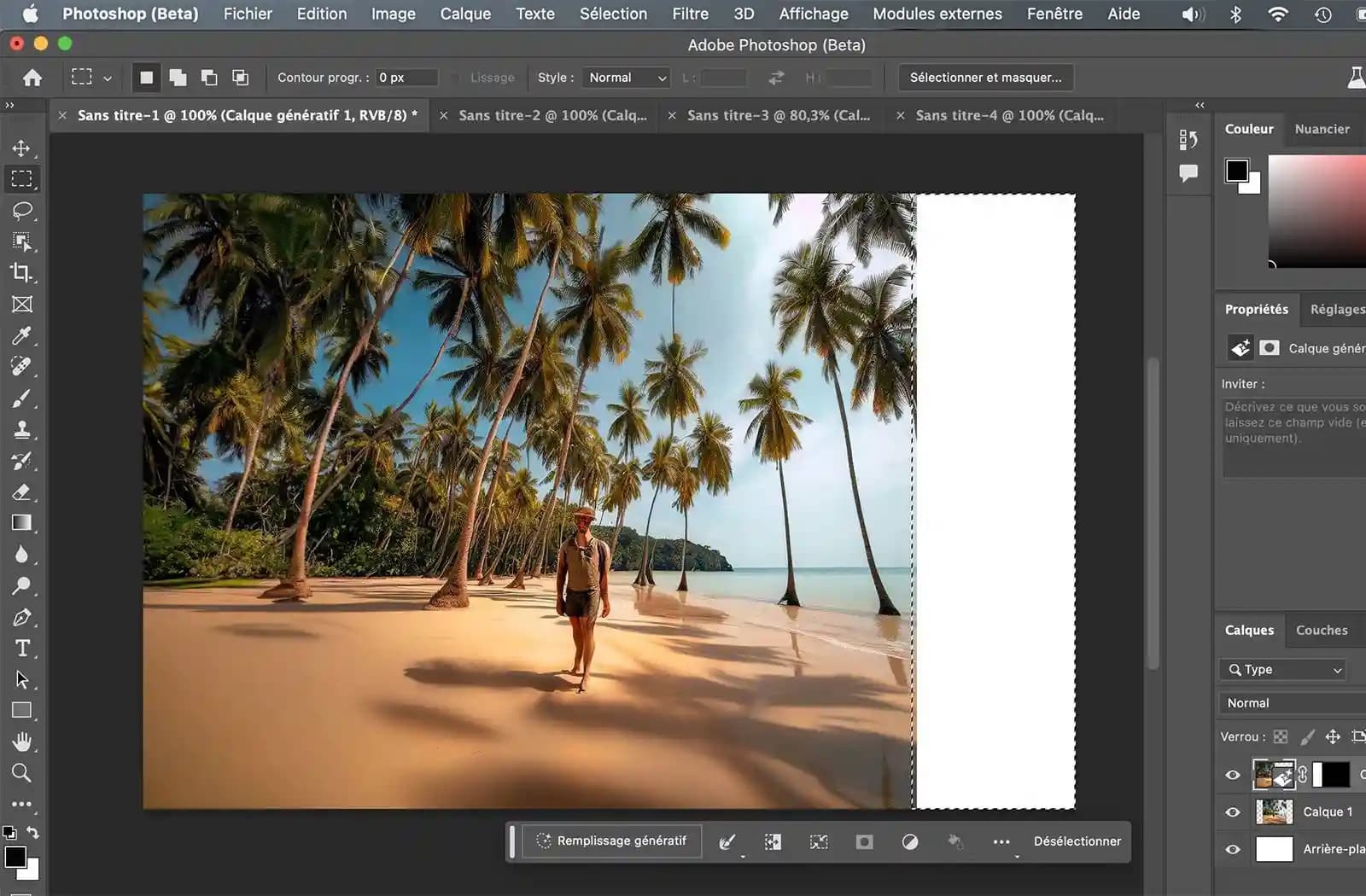Open the Filtre menu
The image size is (1366, 896).
point(690,14)
